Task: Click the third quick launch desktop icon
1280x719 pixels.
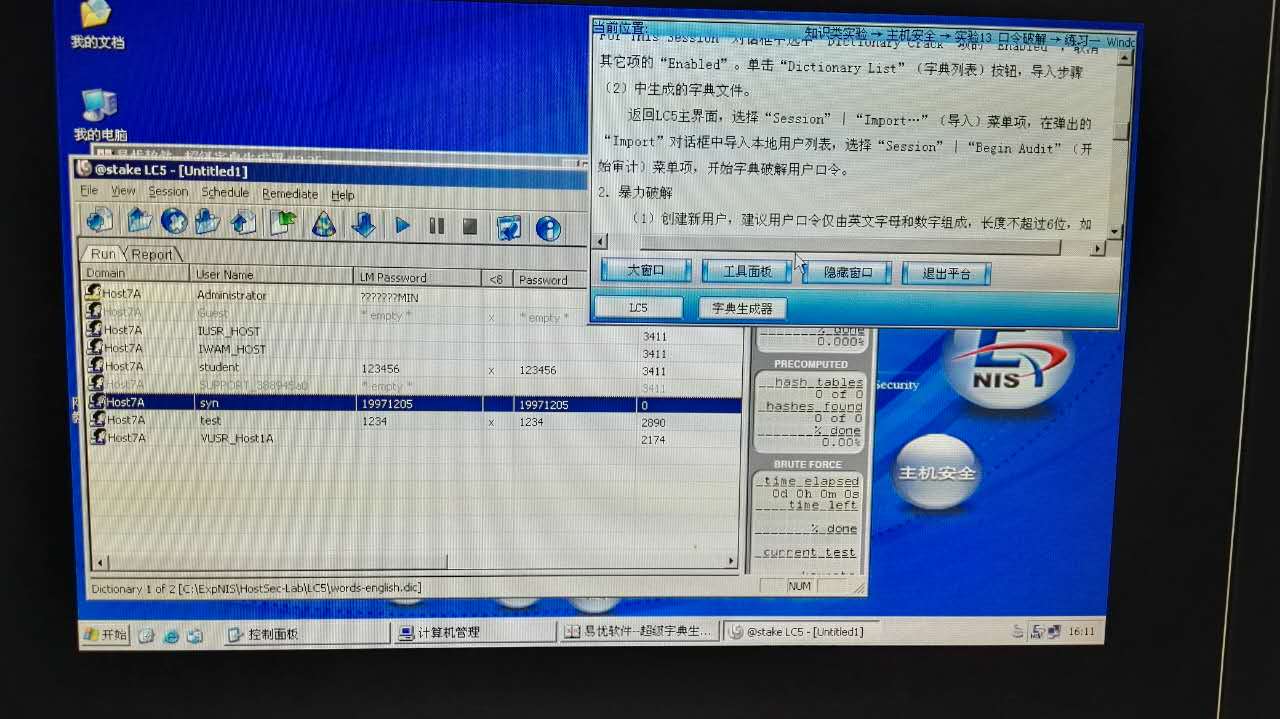Action: point(195,634)
